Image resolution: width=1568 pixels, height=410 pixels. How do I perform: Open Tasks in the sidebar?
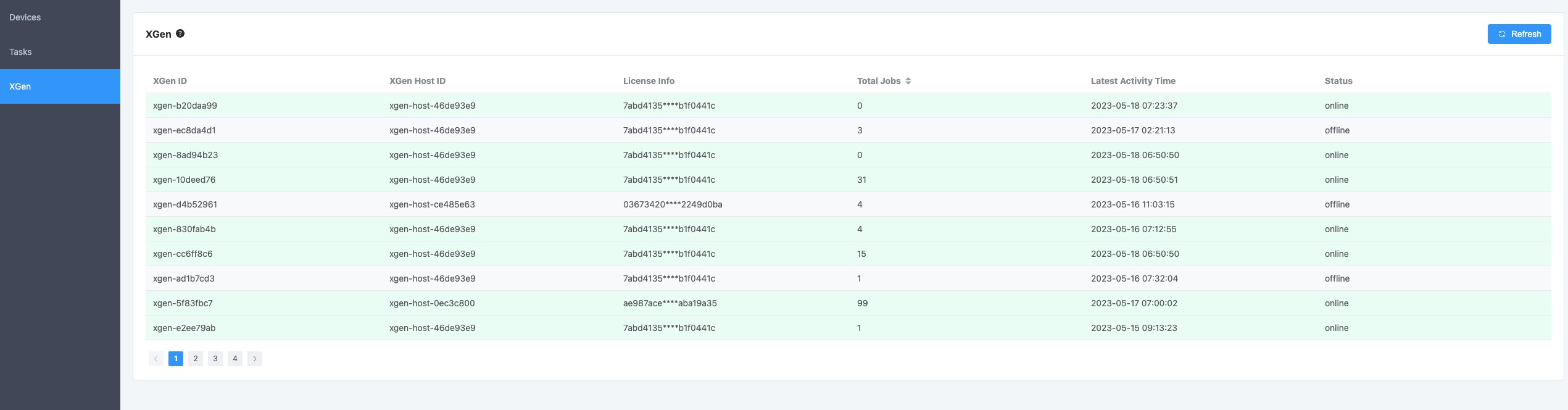point(60,52)
